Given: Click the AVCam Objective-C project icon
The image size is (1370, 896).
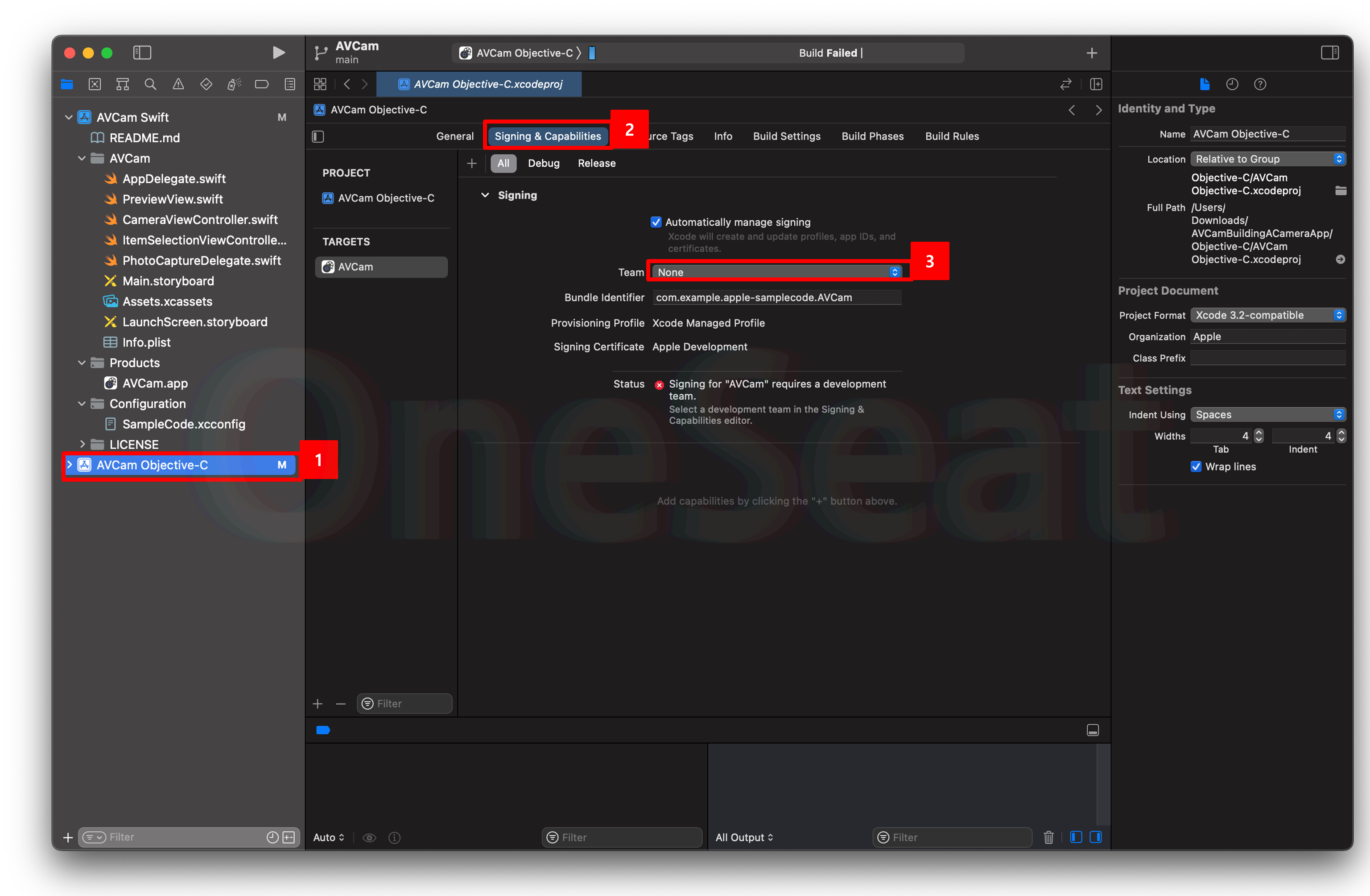Looking at the screenshot, I should tap(83, 463).
